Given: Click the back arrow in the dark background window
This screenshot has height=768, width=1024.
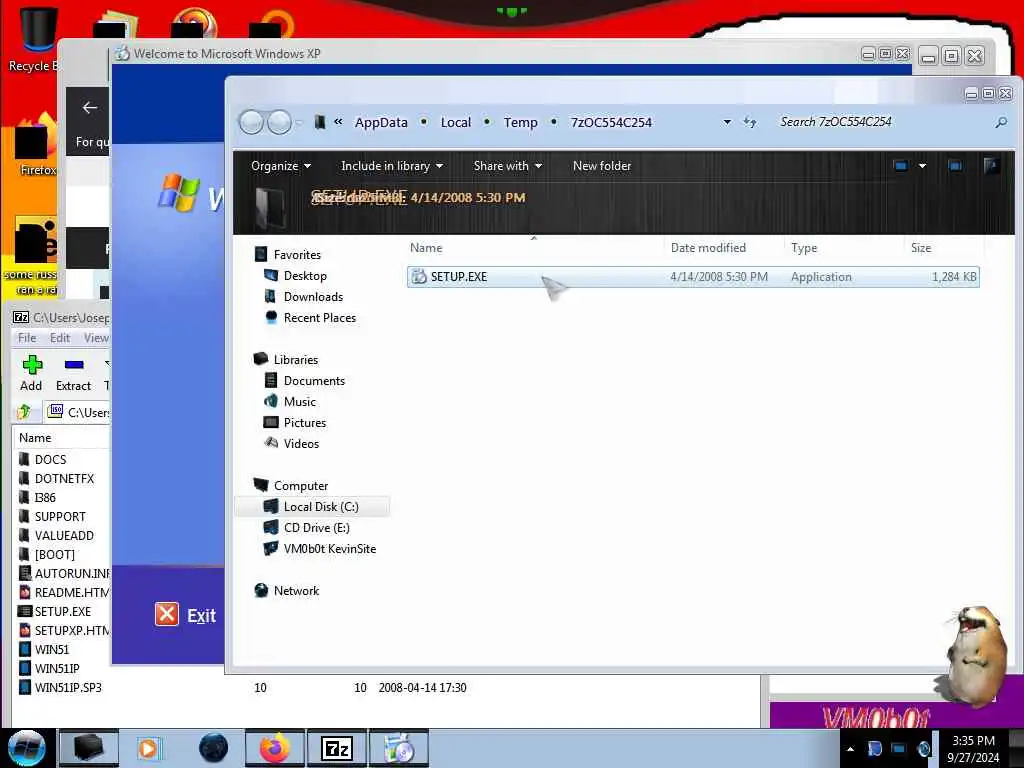Looking at the screenshot, I should [x=89, y=108].
